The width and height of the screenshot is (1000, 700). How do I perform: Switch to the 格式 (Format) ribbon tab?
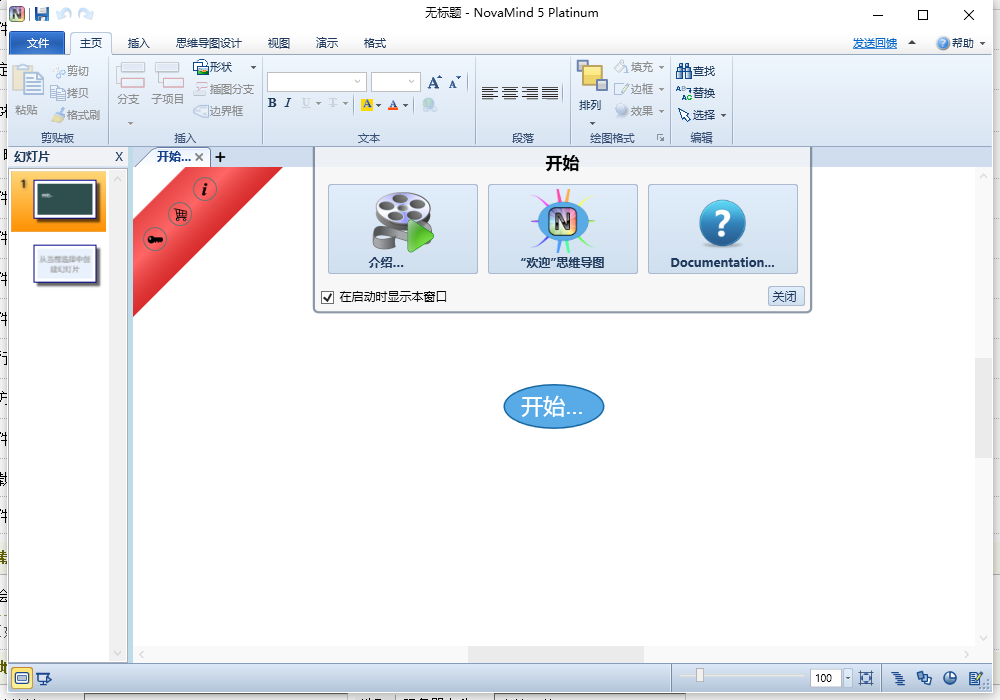pos(375,43)
